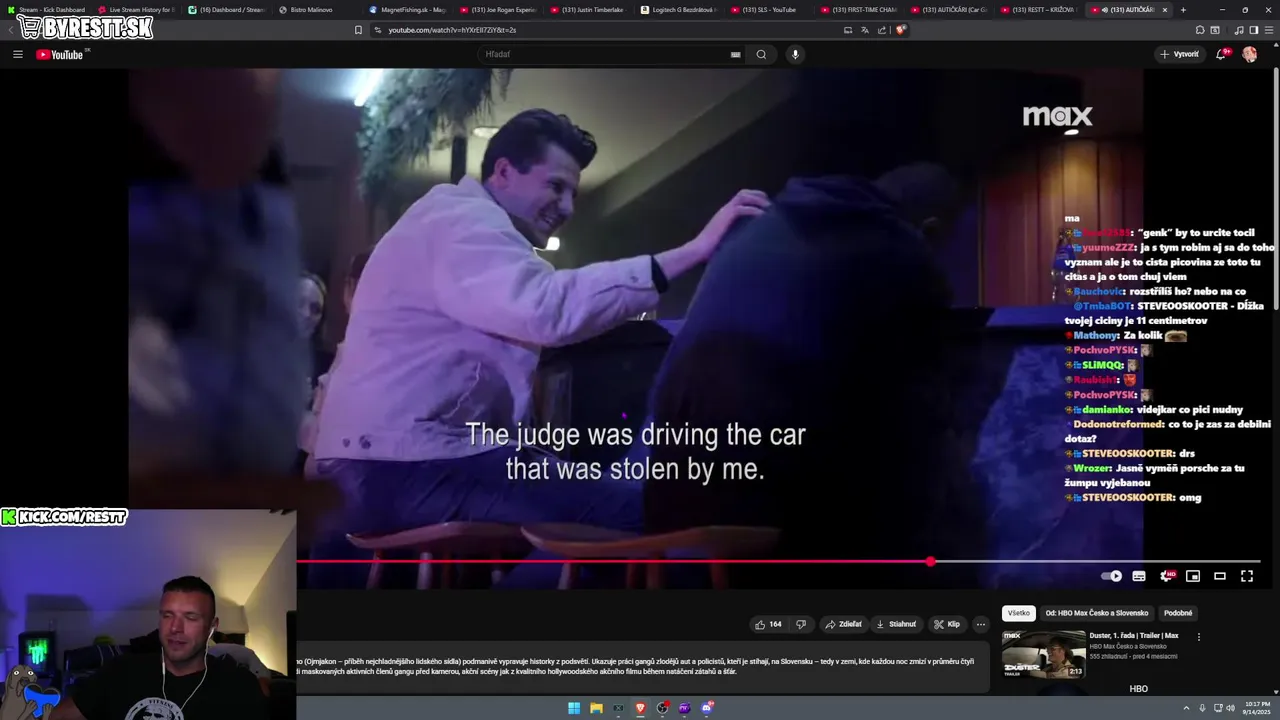Toggle theater mode in the player
The height and width of the screenshot is (720, 1280).
1220,576
